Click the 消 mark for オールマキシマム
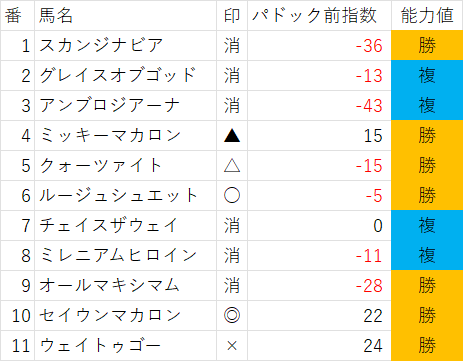This screenshot has width=463, height=361. [232, 286]
